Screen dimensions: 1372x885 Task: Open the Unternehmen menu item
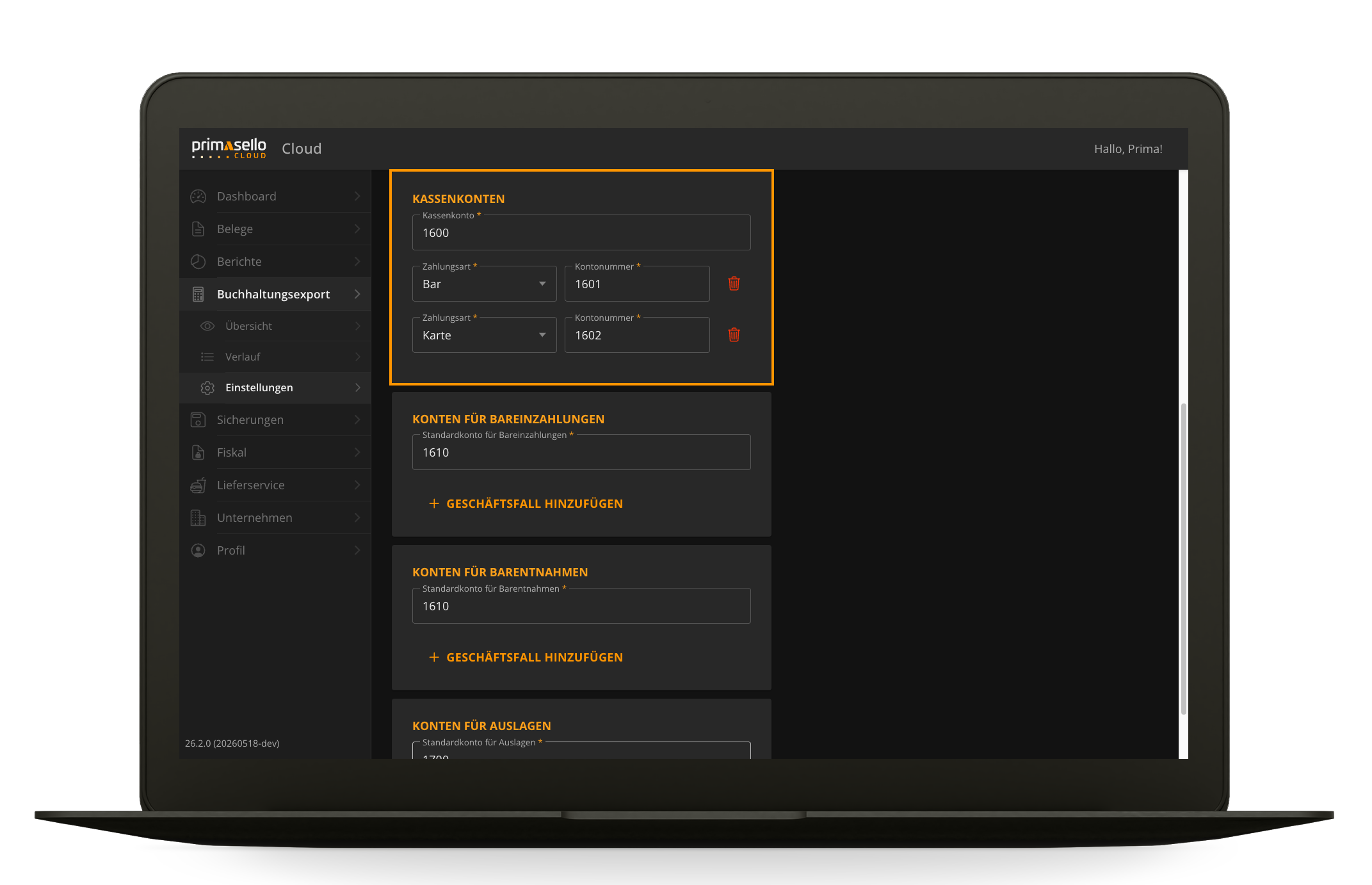(x=275, y=518)
